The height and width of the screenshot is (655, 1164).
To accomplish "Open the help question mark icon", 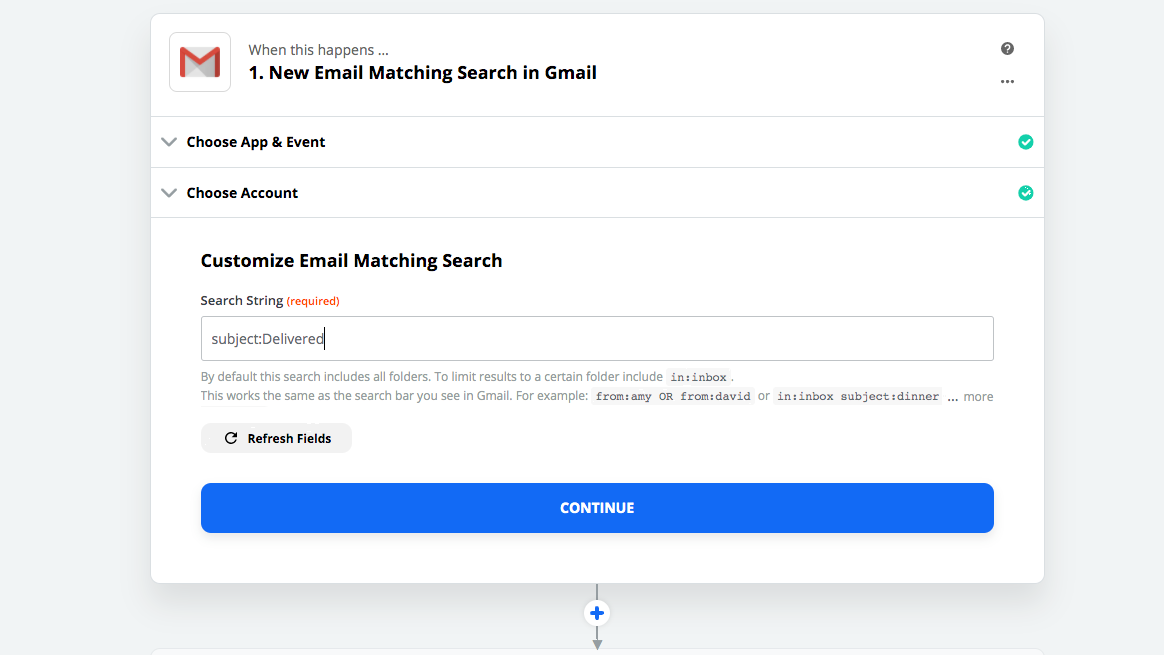I will [1007, 48].
